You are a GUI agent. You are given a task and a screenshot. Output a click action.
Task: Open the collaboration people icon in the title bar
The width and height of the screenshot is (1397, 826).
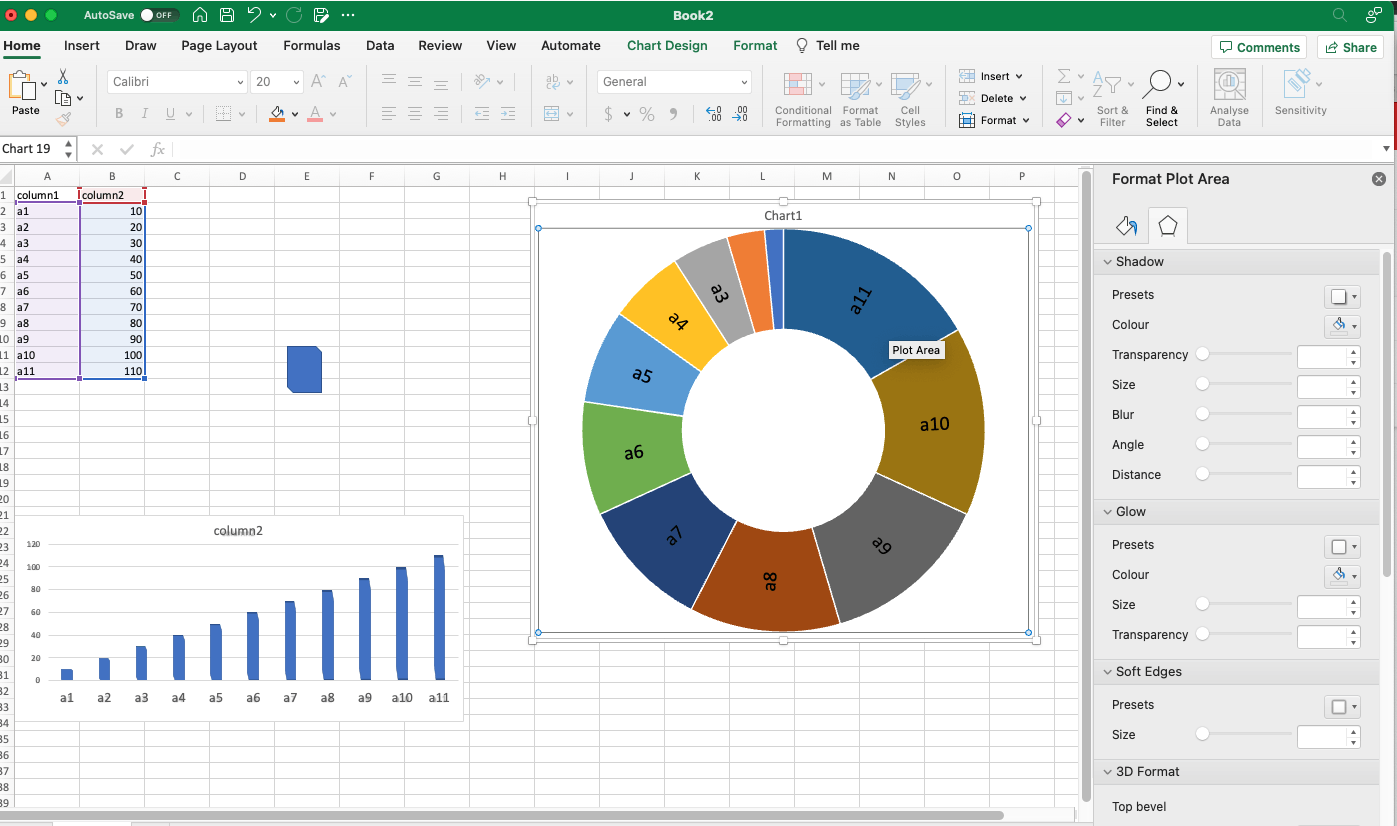click(x=1373, y=15)
